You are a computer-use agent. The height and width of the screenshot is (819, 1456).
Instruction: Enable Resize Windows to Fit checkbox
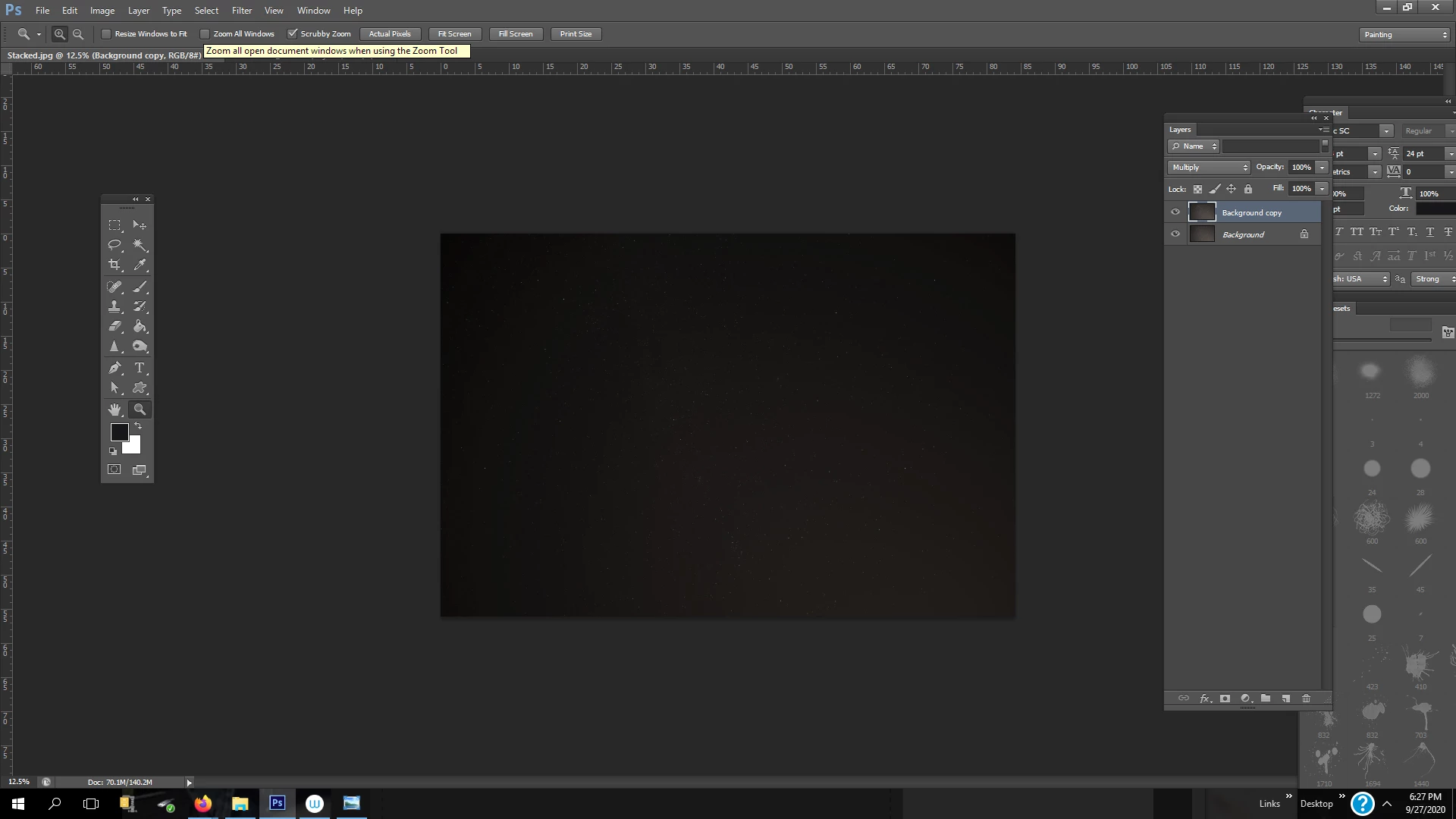coord(107,34)
